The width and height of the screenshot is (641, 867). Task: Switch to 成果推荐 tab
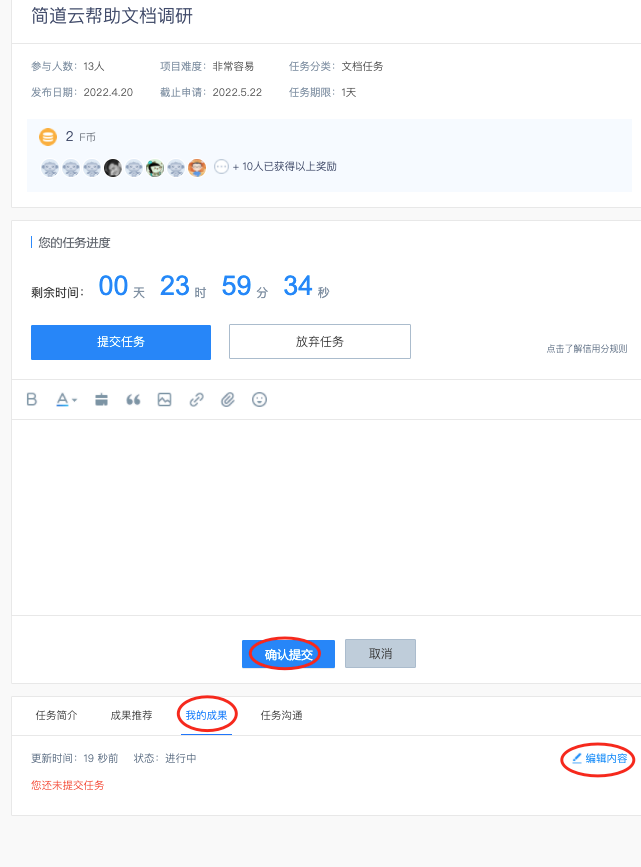[x=131, y=715]
